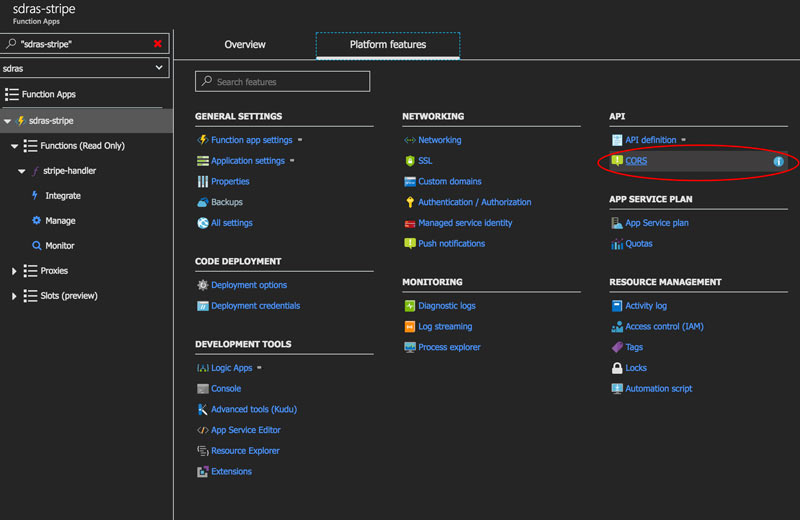Switch to the Overview tab
Viewport: 800px width, 520px height.
[x=245, y=45]
